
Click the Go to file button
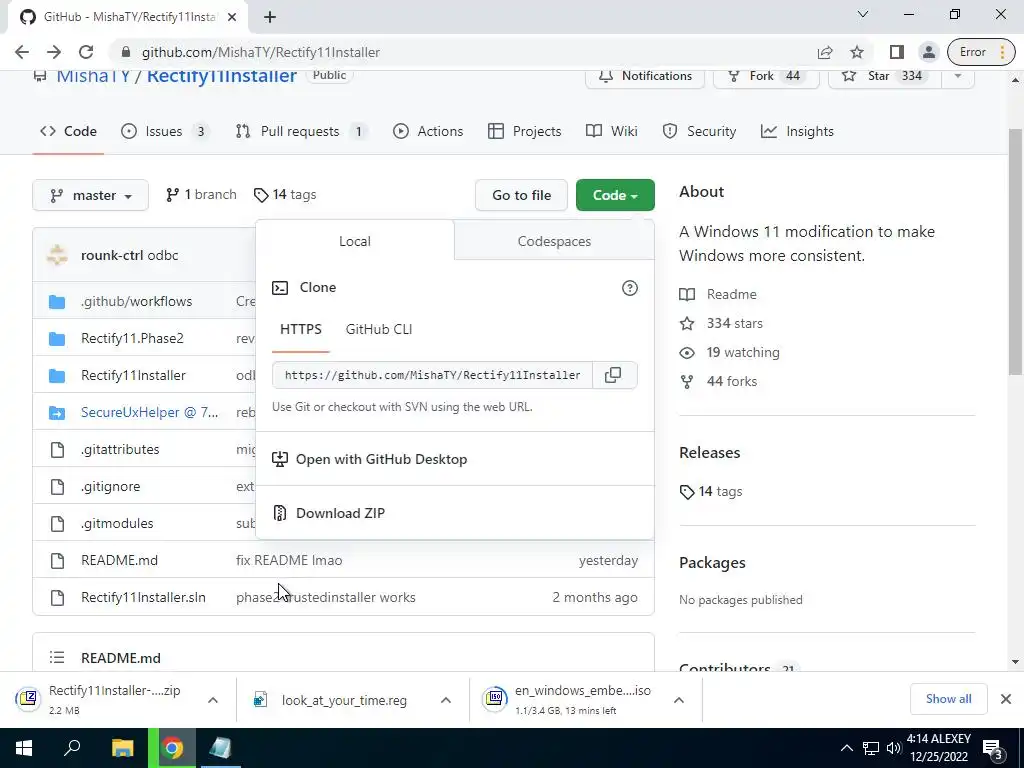(x=521, y=195)
